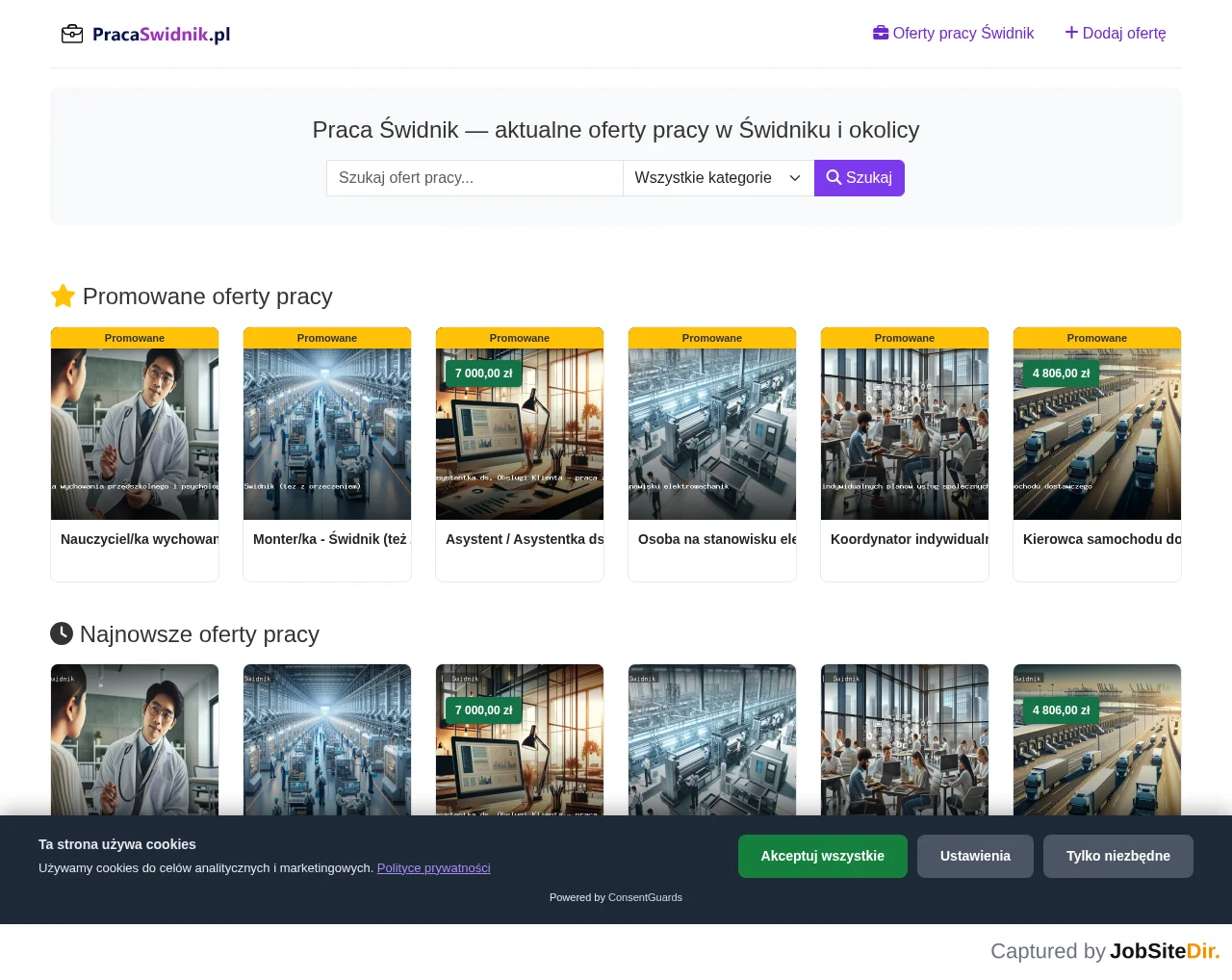Click the Koordynator indywidualnych title text
The height and width of the screenshot is (980, 1232).
click(x=910, y=539)
